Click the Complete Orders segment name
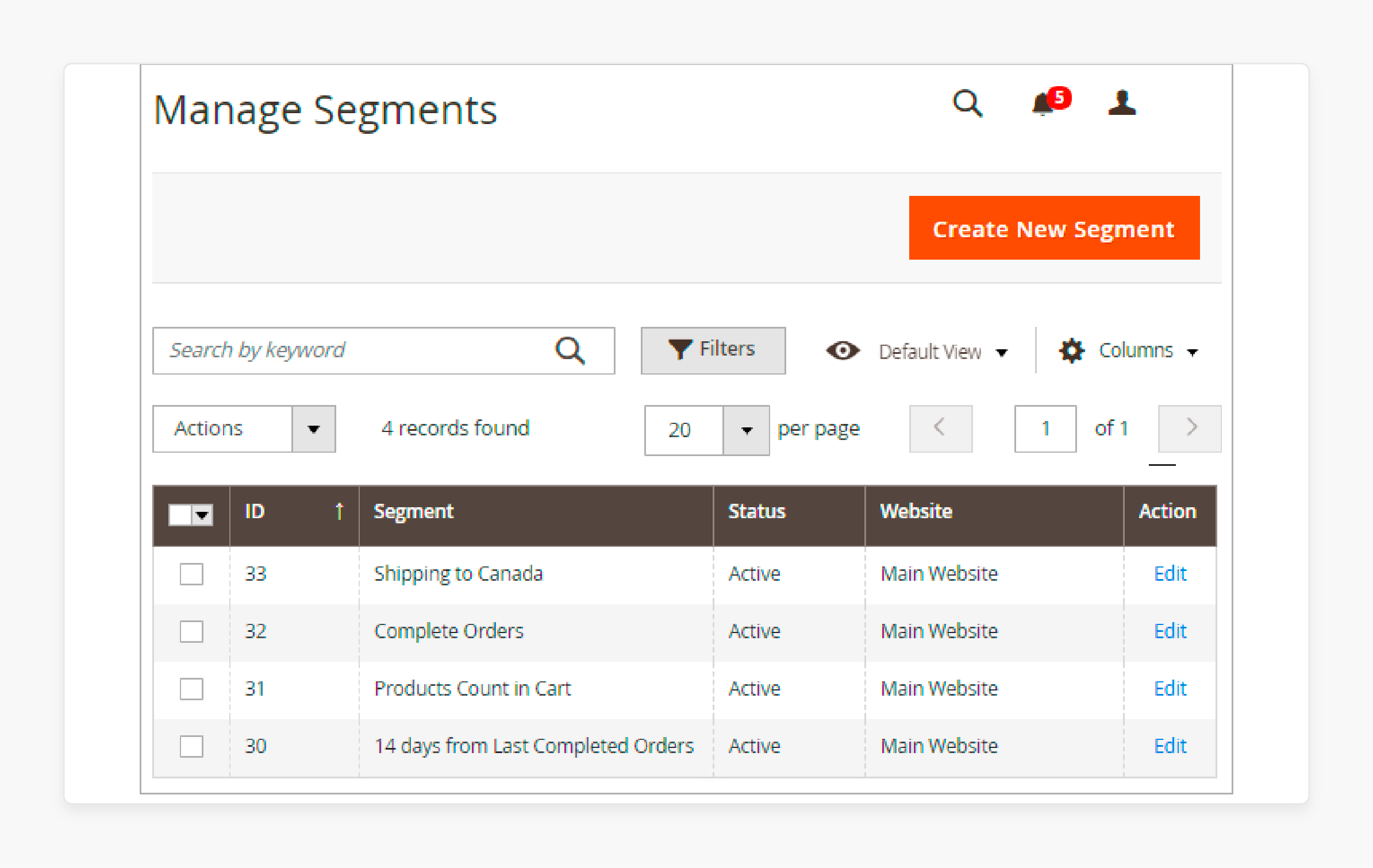The height and width of the screenshot is (868, 1373). click(449, 631)
